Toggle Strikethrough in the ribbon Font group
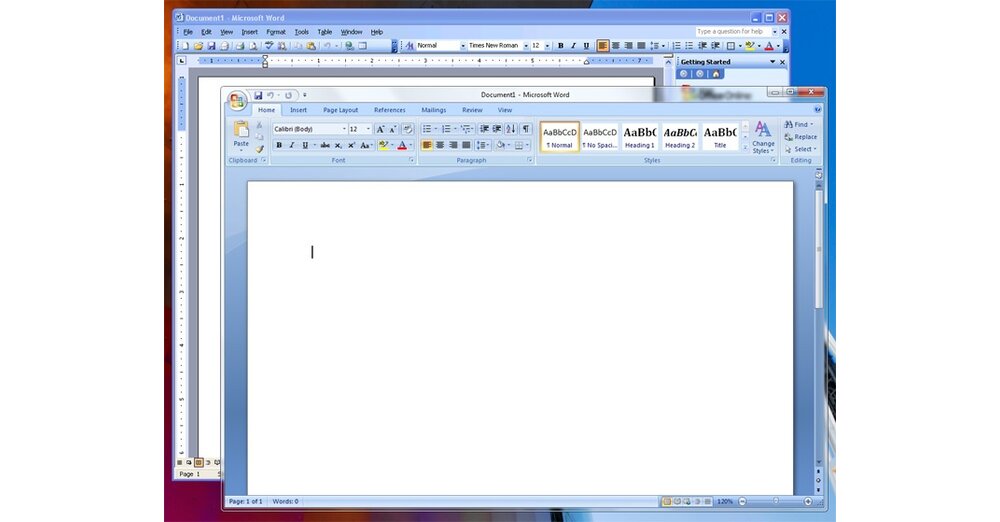 [325, 145]
